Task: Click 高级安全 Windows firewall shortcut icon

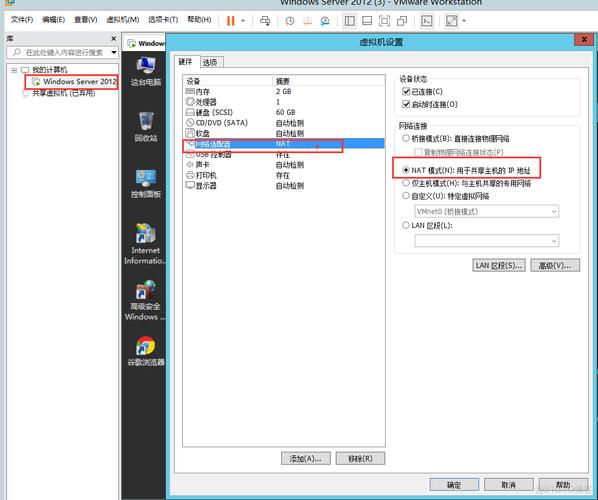Action: click(x=145, y=301)
